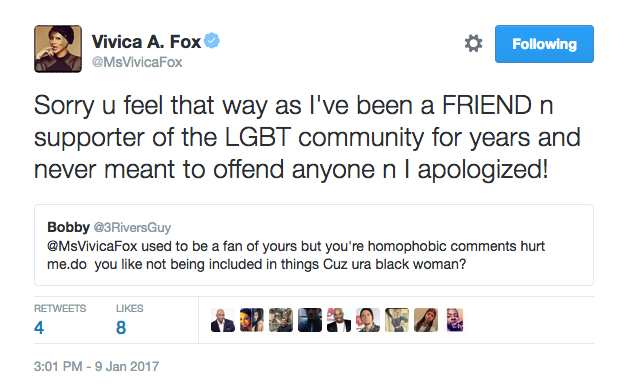This screenshot has height=384, width=626.
Task: Click the last liker avatar
Action: 455,320
